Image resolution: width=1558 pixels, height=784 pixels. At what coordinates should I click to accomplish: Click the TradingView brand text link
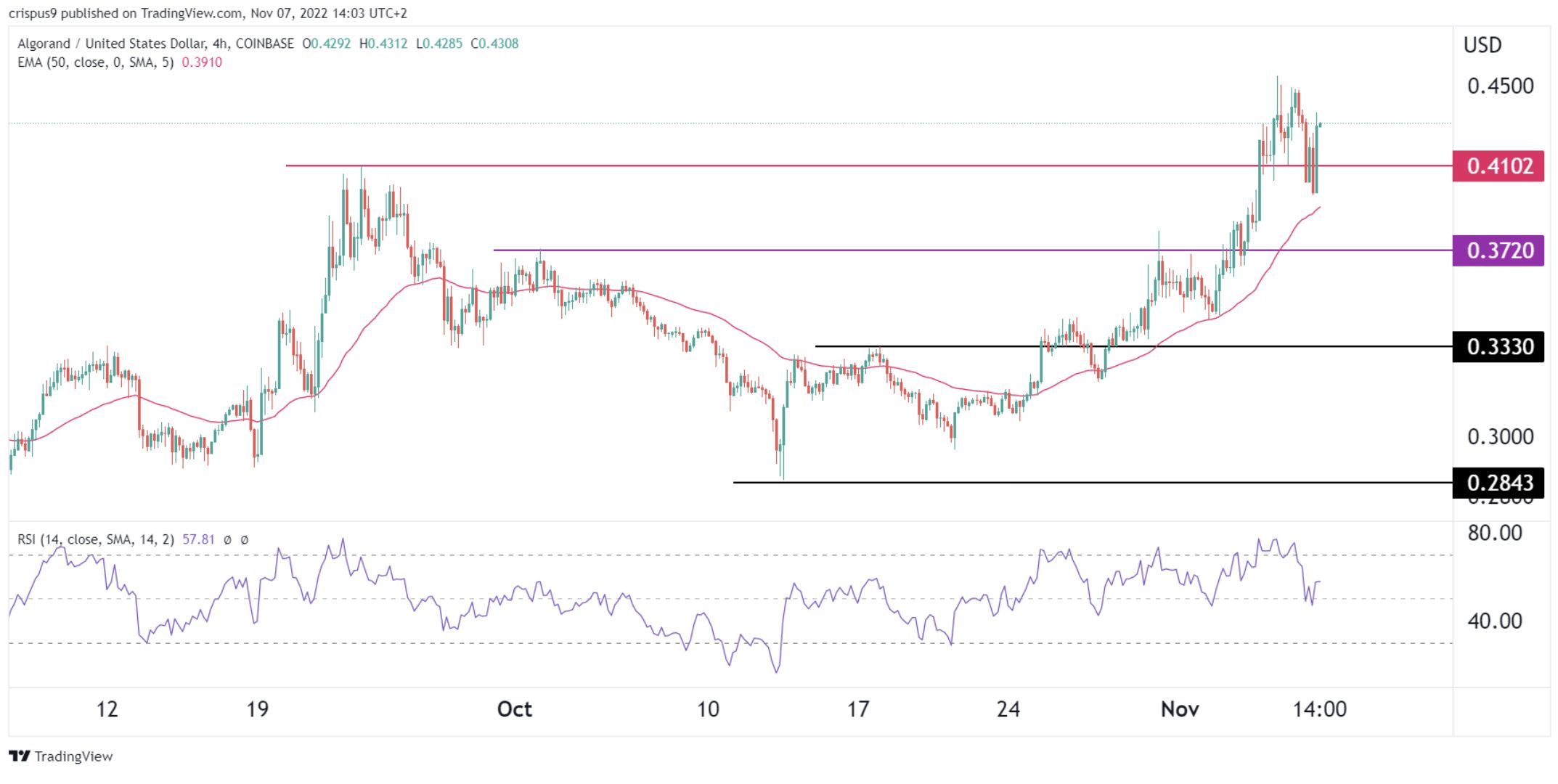(73, 756)
